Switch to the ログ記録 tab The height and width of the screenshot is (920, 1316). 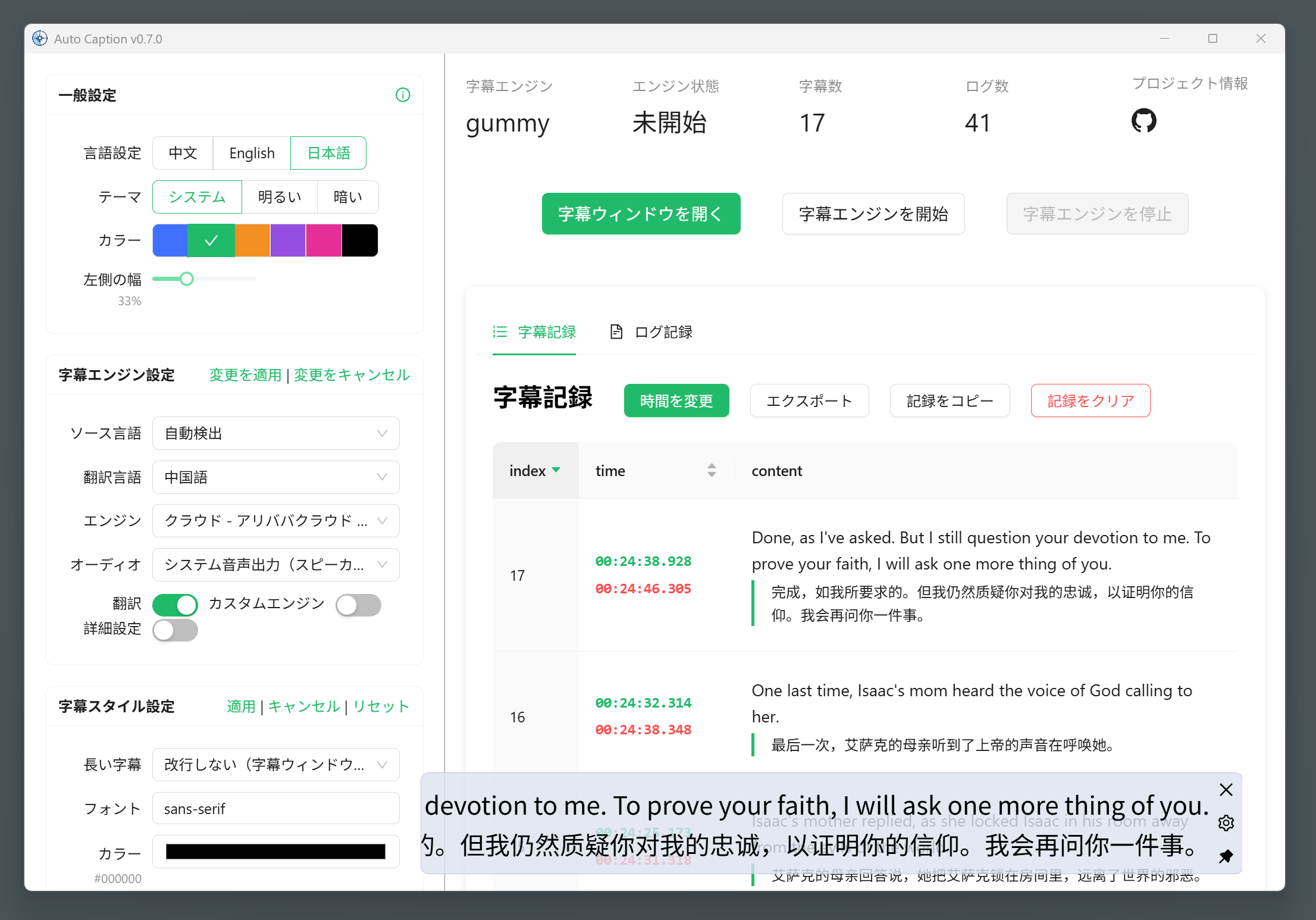tap(652, 332)
